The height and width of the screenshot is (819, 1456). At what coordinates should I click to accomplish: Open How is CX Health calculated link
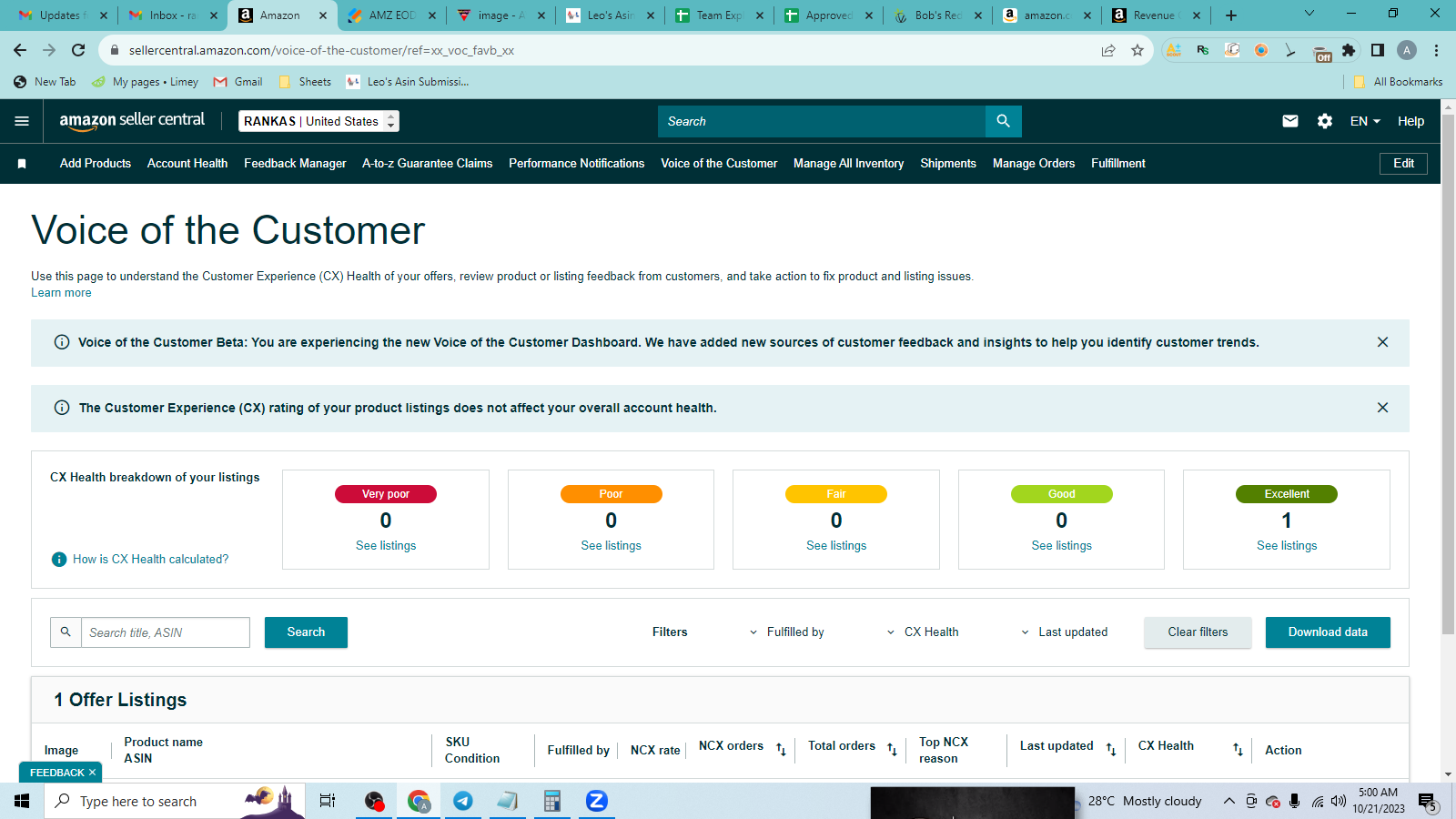pyautogui.click(x=151, y=560)
